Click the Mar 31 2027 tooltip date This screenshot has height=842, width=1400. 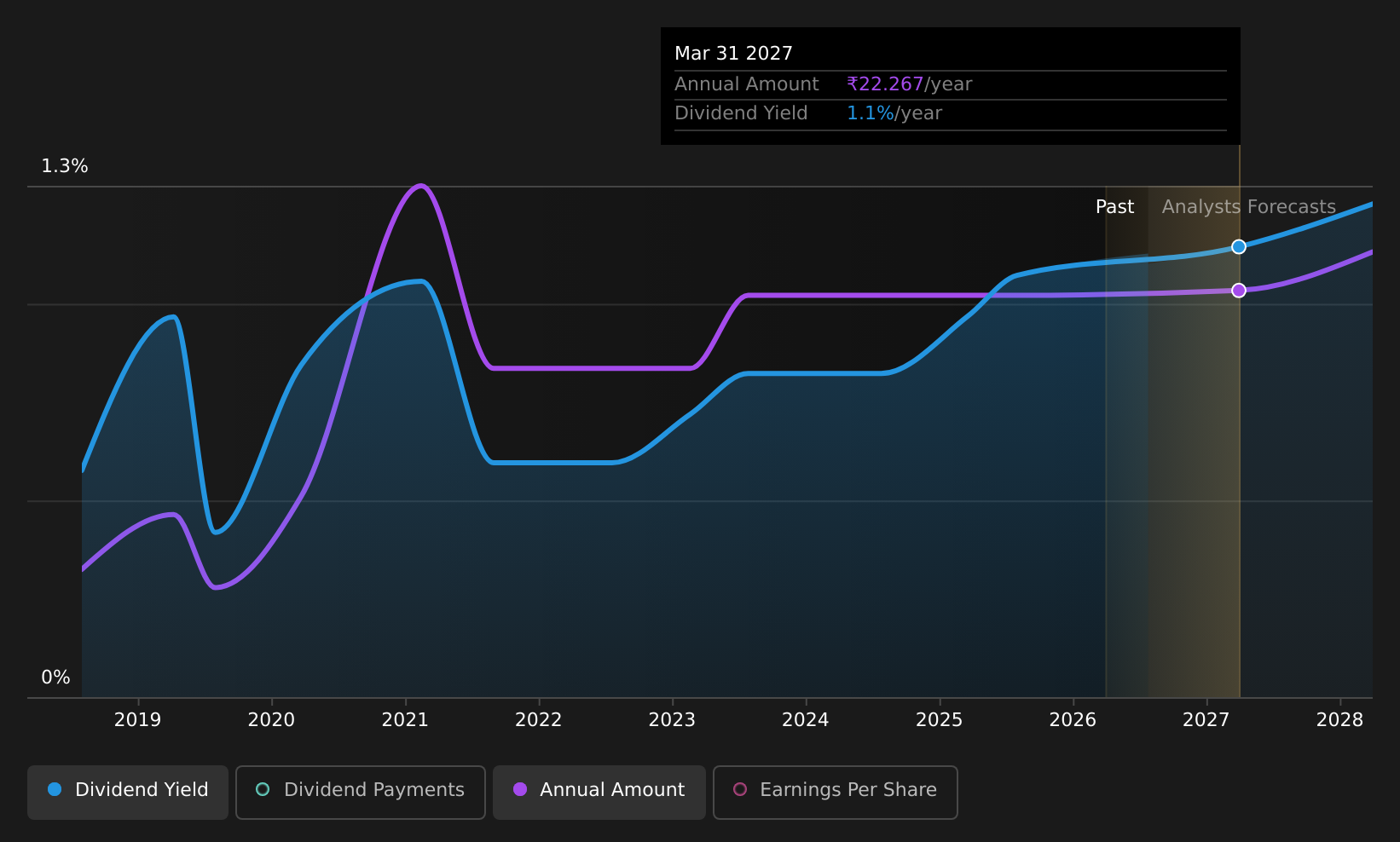point(734,54)
